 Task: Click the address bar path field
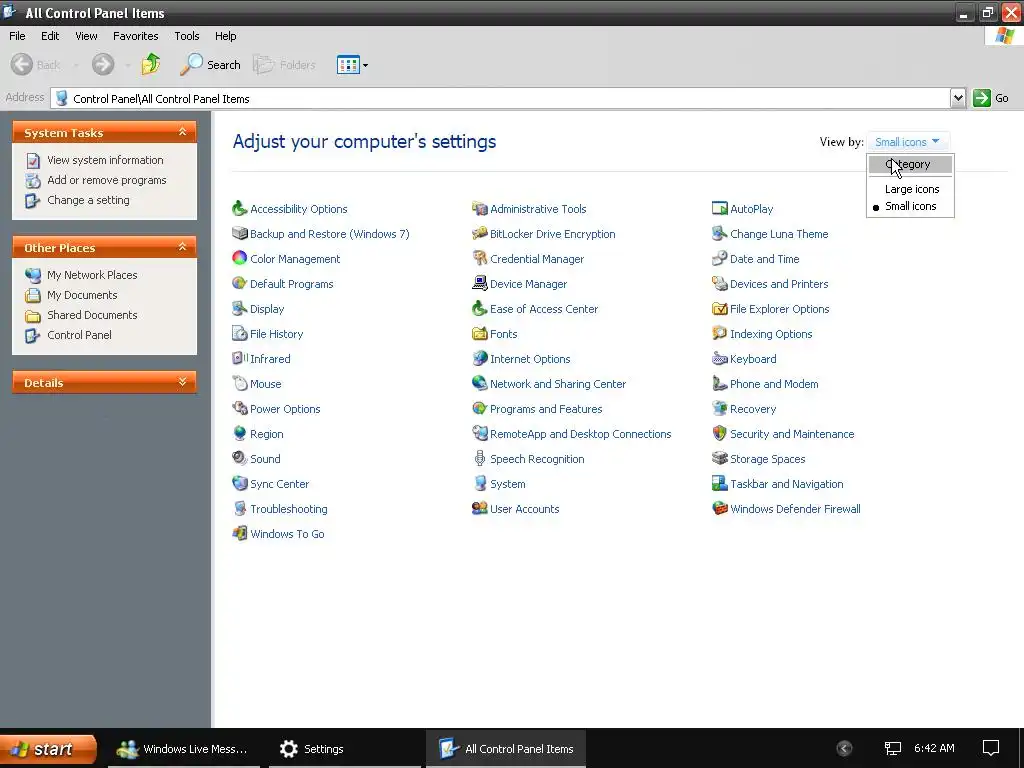[x=500, y=99]
